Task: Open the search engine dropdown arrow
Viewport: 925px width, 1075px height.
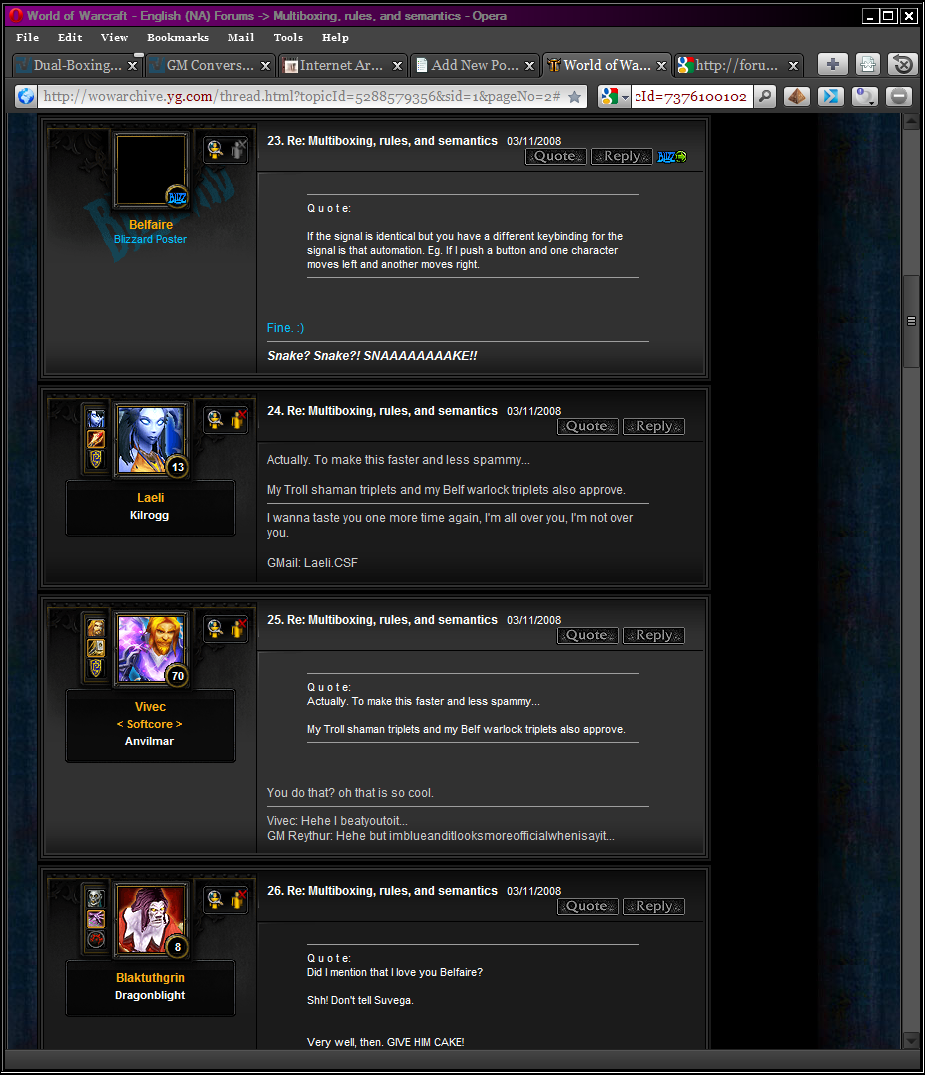Action: click(x=625, y=97)
